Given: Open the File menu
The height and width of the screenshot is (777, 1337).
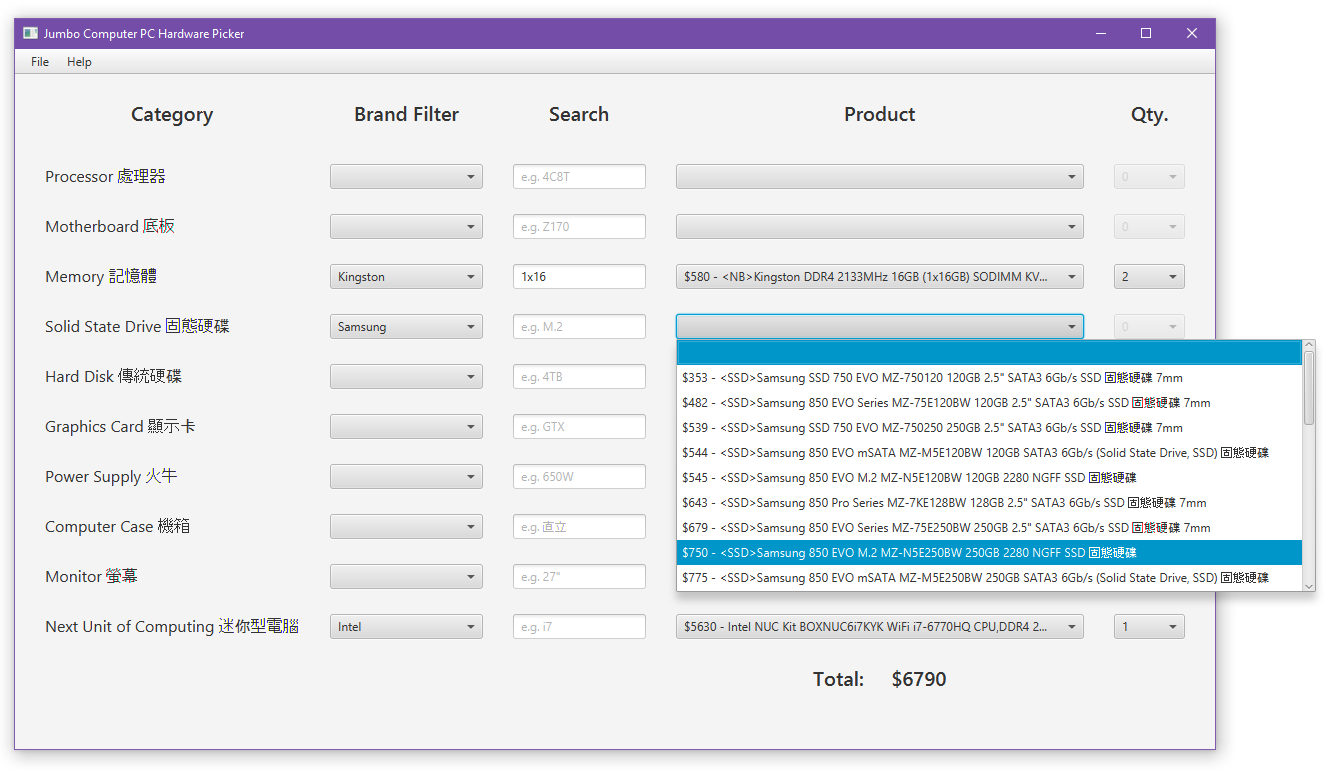Looking at the screenshot, I should pos(40,62).
